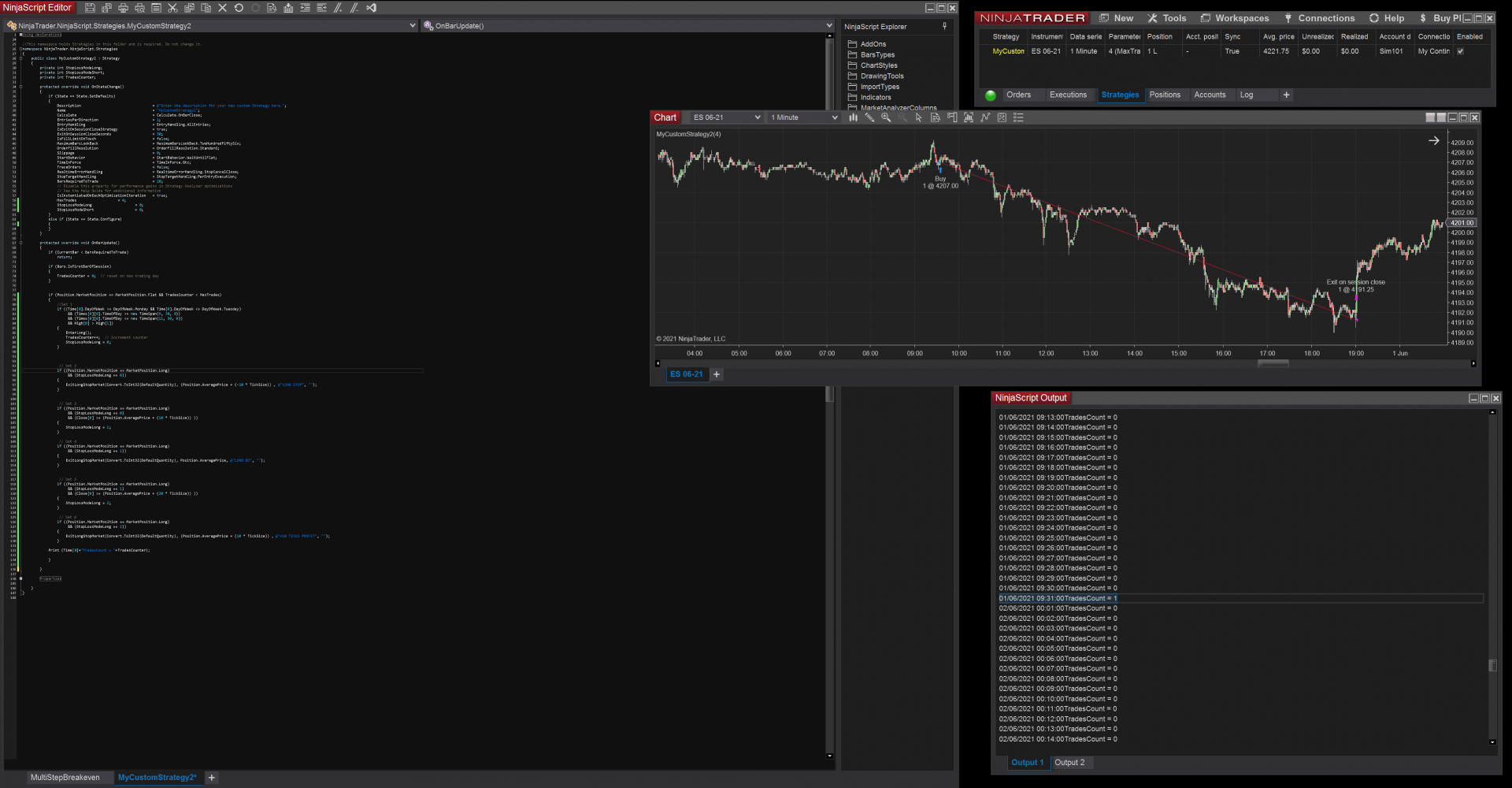The image size is (1512, 788).
Task: Open Chart Trader from the chart toolbar
Action: pyautogui.click(x=952, y=117)
